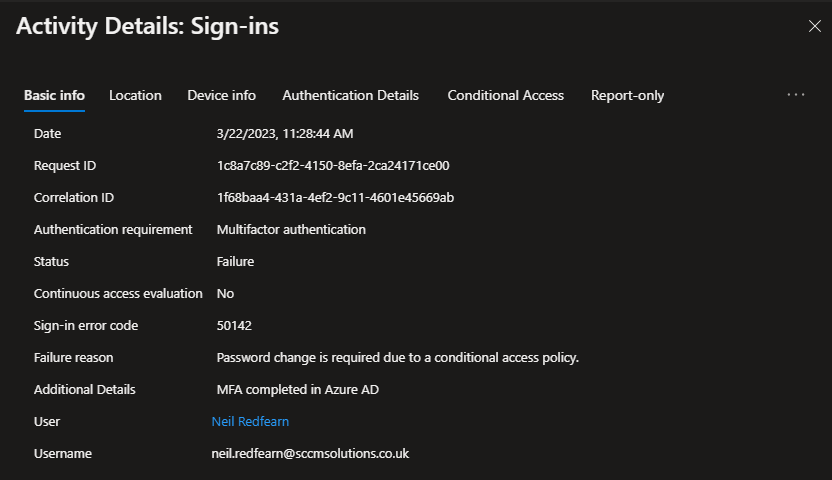Open the Device info tab
This screenshot has height=480, width=832.
tap(221, 95)
